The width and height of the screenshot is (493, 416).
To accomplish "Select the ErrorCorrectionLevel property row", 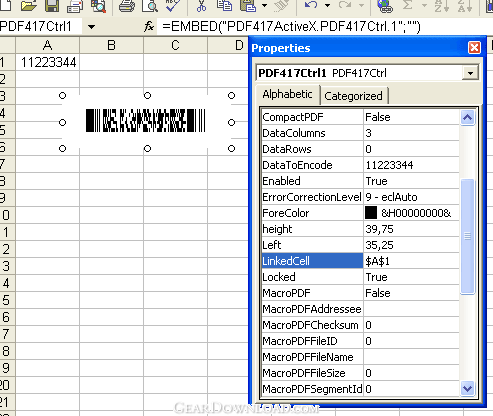I will 360,197.
